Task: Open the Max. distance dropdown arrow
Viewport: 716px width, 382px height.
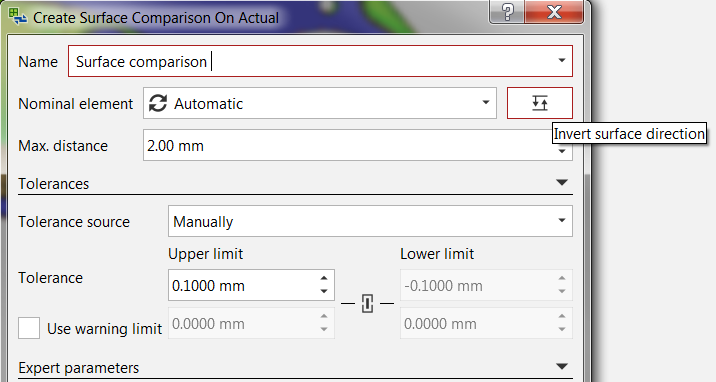Action: [x=562, y=152]
